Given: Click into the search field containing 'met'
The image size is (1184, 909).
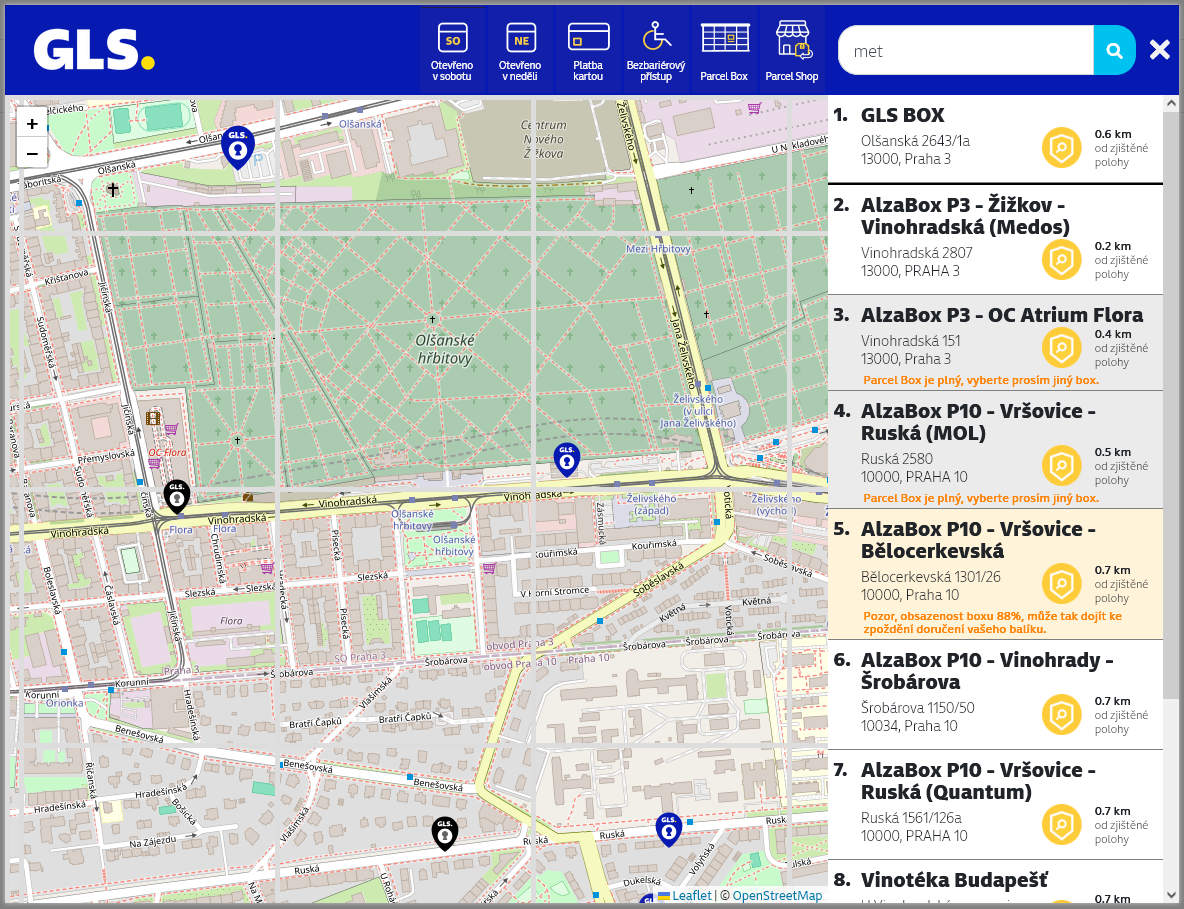Looking at the screenshot, I should pyautogui.click(x=966, y=51).
